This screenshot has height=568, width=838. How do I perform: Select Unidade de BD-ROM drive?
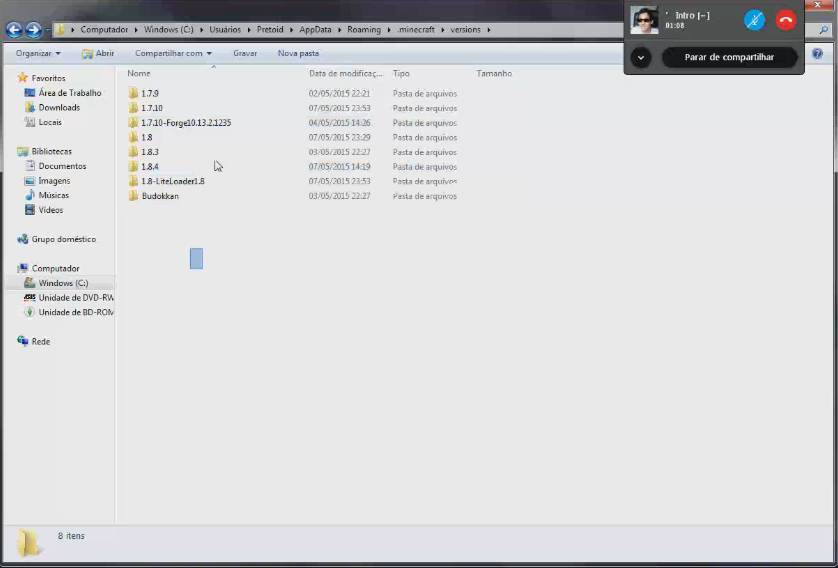pyautogui.click(x=75, y=313)
